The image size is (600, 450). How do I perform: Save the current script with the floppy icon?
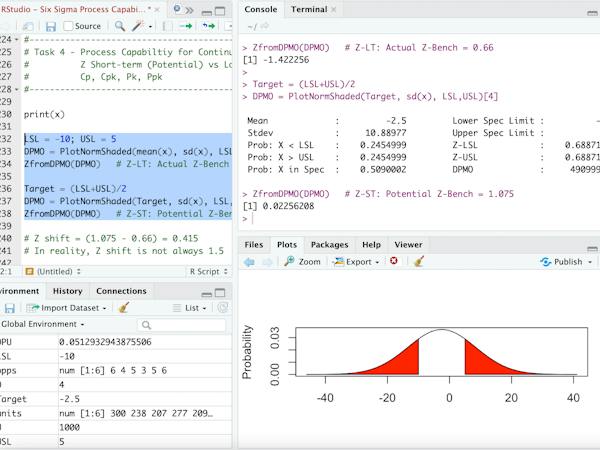(51, 26)
